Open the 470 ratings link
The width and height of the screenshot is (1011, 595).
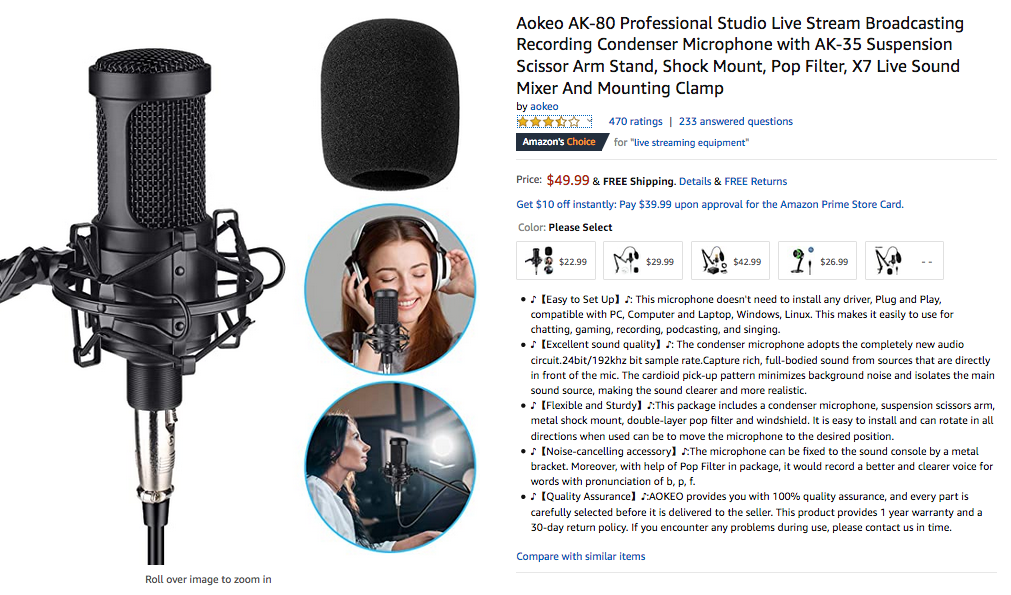pyautogui.click(x=635, y=122)
